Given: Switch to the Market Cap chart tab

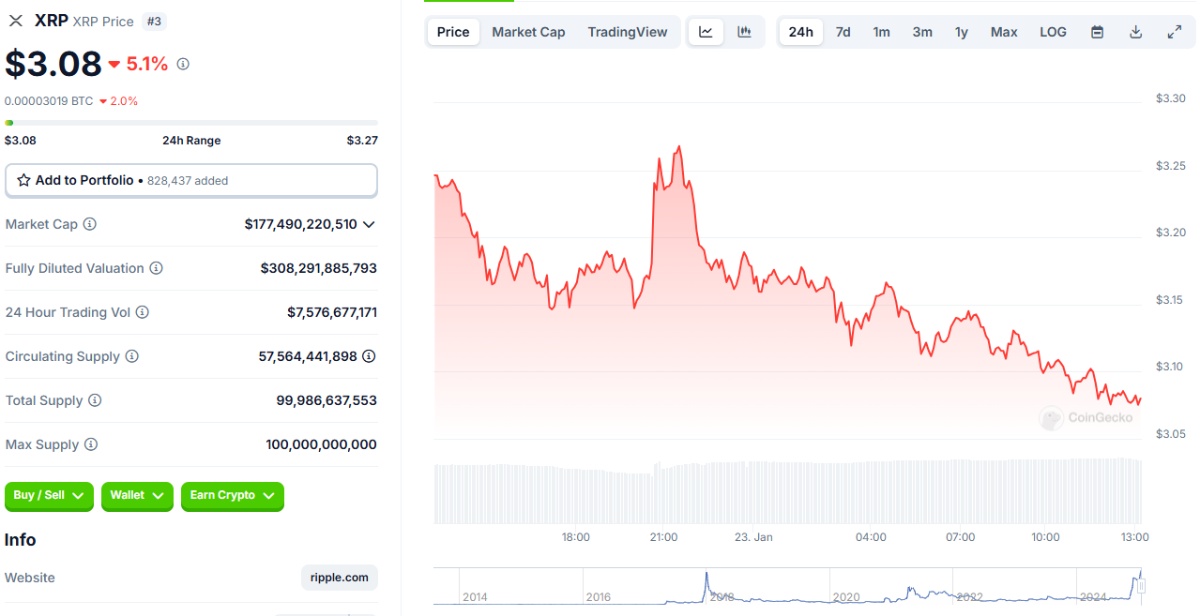Looking at the screenshot, I should (528, 32).
